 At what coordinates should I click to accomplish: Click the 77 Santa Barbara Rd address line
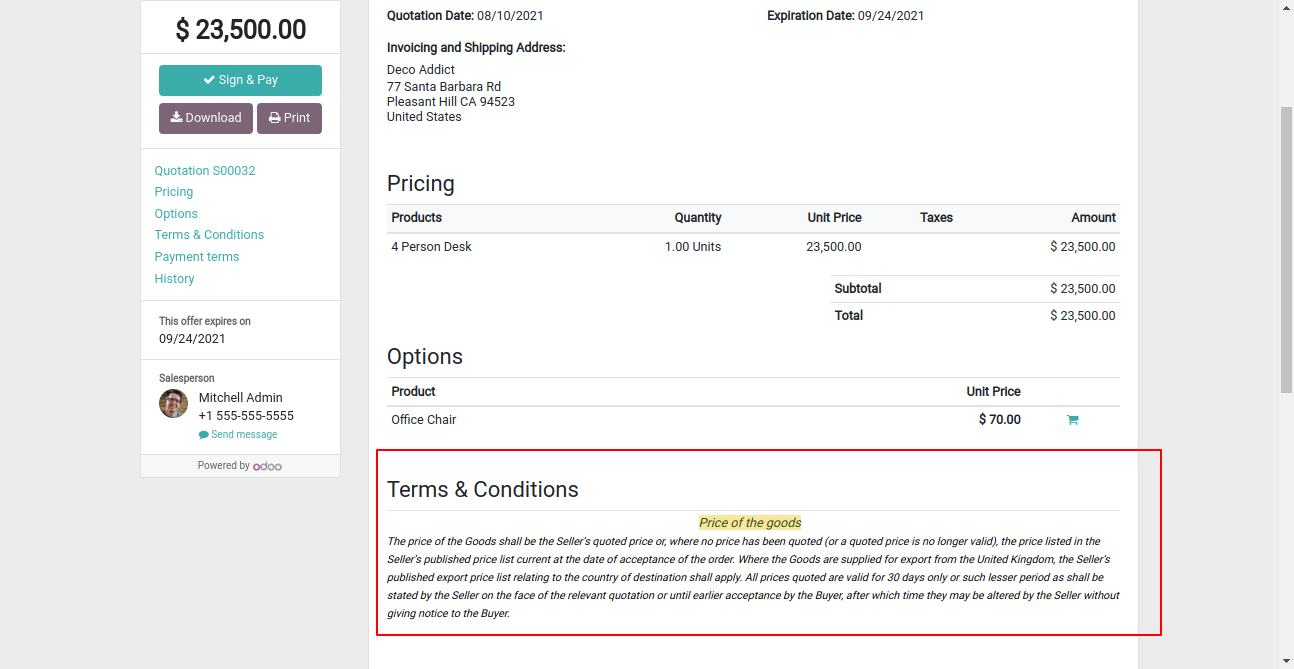point(444,87)
